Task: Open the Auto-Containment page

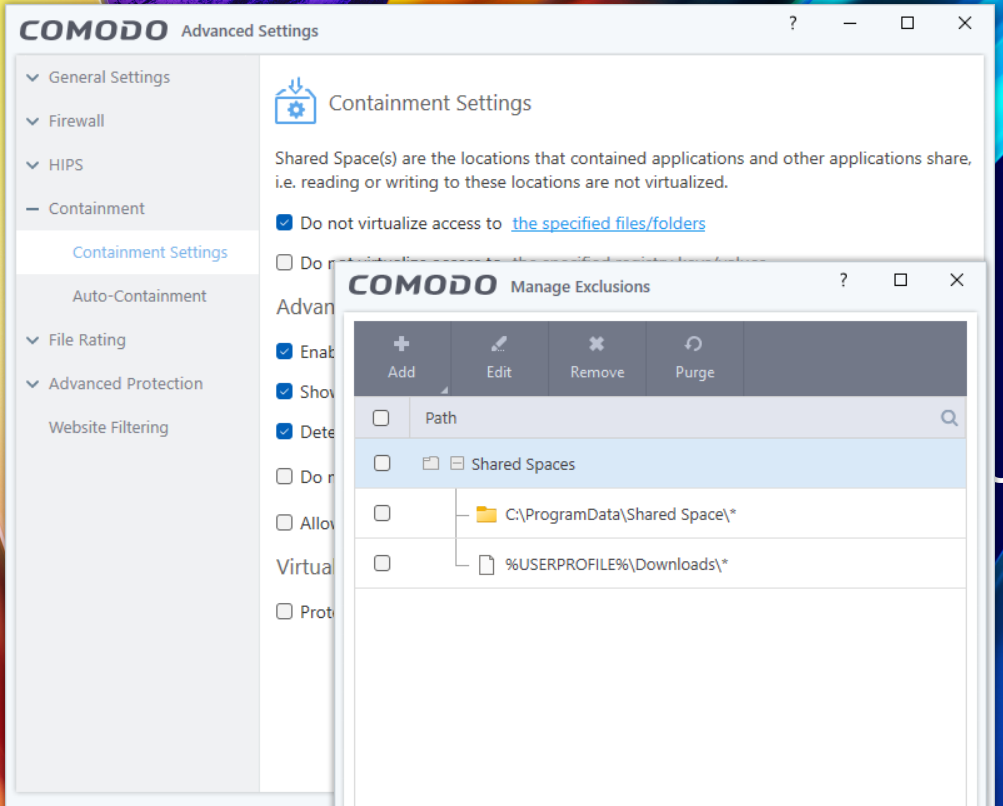Action: pyautogui.click(x=139, y=296)
